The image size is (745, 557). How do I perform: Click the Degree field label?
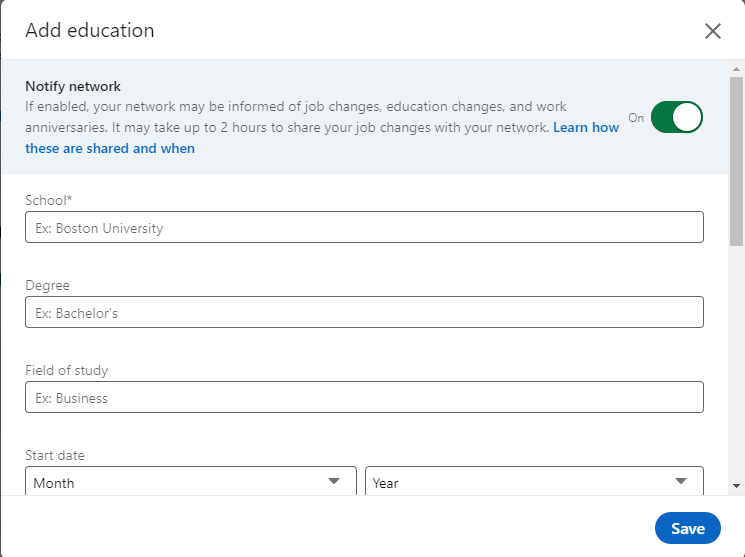coord(47,286)
